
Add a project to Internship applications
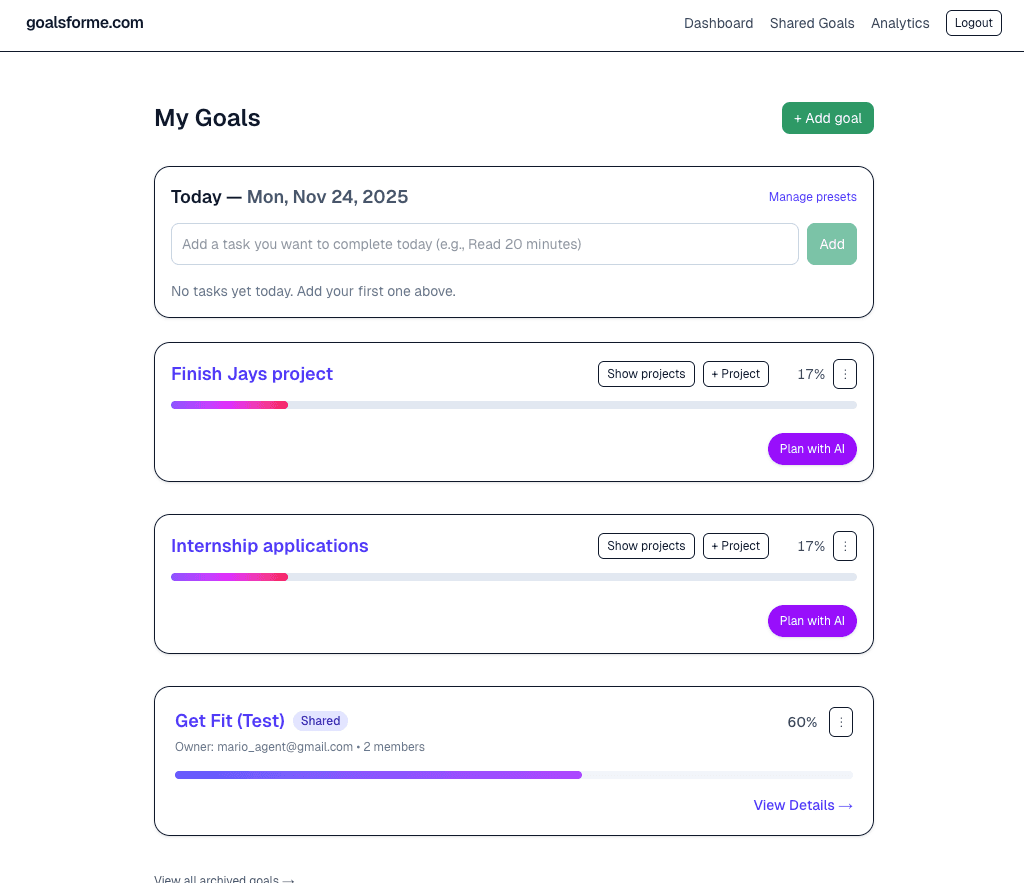(x=735, y=545)
